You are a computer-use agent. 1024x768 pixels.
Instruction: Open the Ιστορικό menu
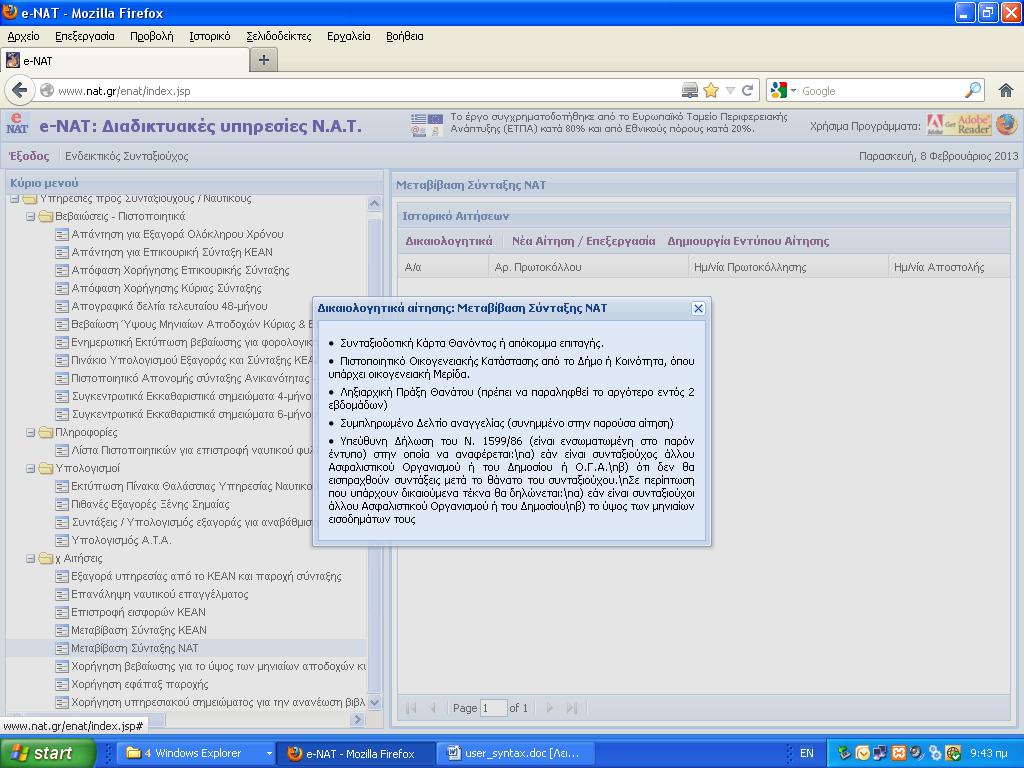point(210,36)
